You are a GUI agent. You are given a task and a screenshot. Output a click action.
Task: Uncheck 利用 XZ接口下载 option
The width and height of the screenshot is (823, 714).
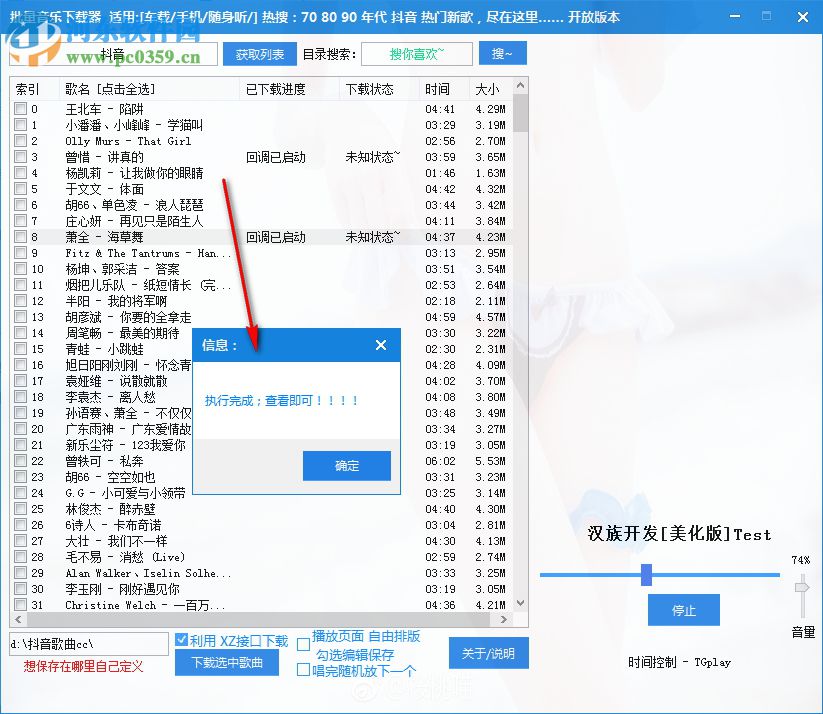(x=181, y=640)
